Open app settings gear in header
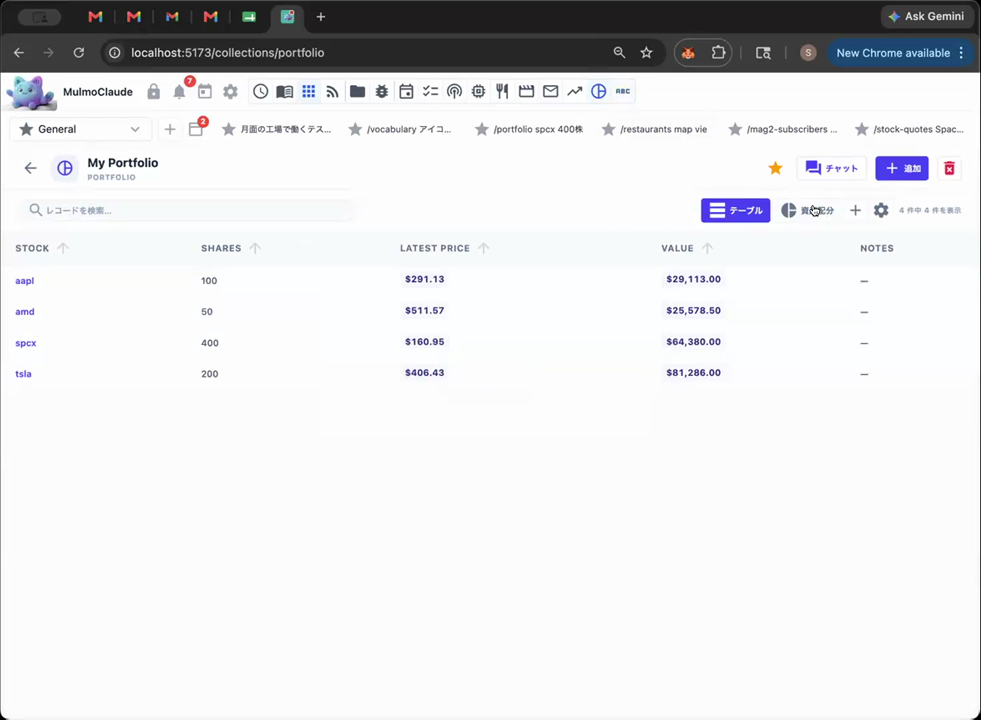The width and height of the screenshot is (981, 720). (x=230, y=91)
